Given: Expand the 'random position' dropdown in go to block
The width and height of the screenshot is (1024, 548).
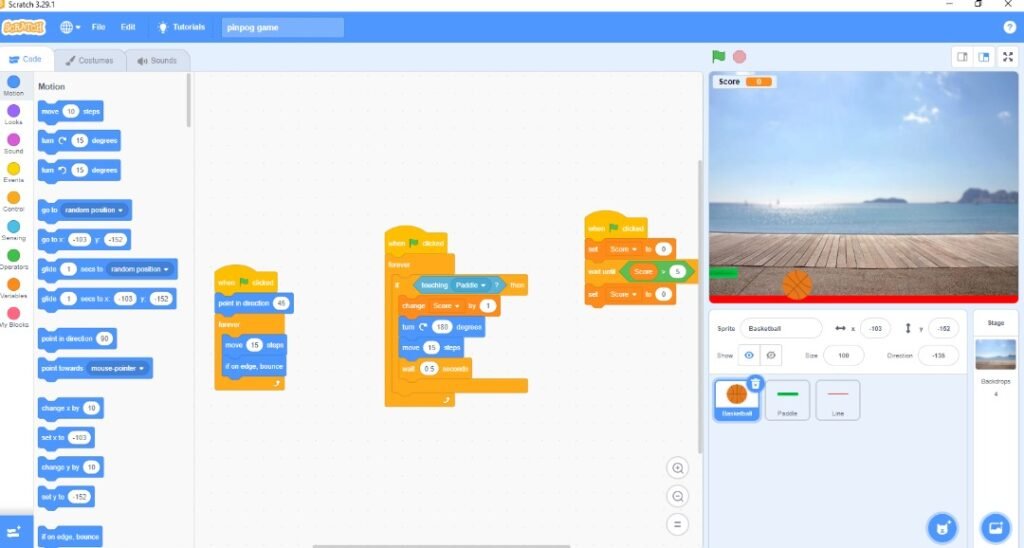Looking at the screenshot, I should pos(96,211).
